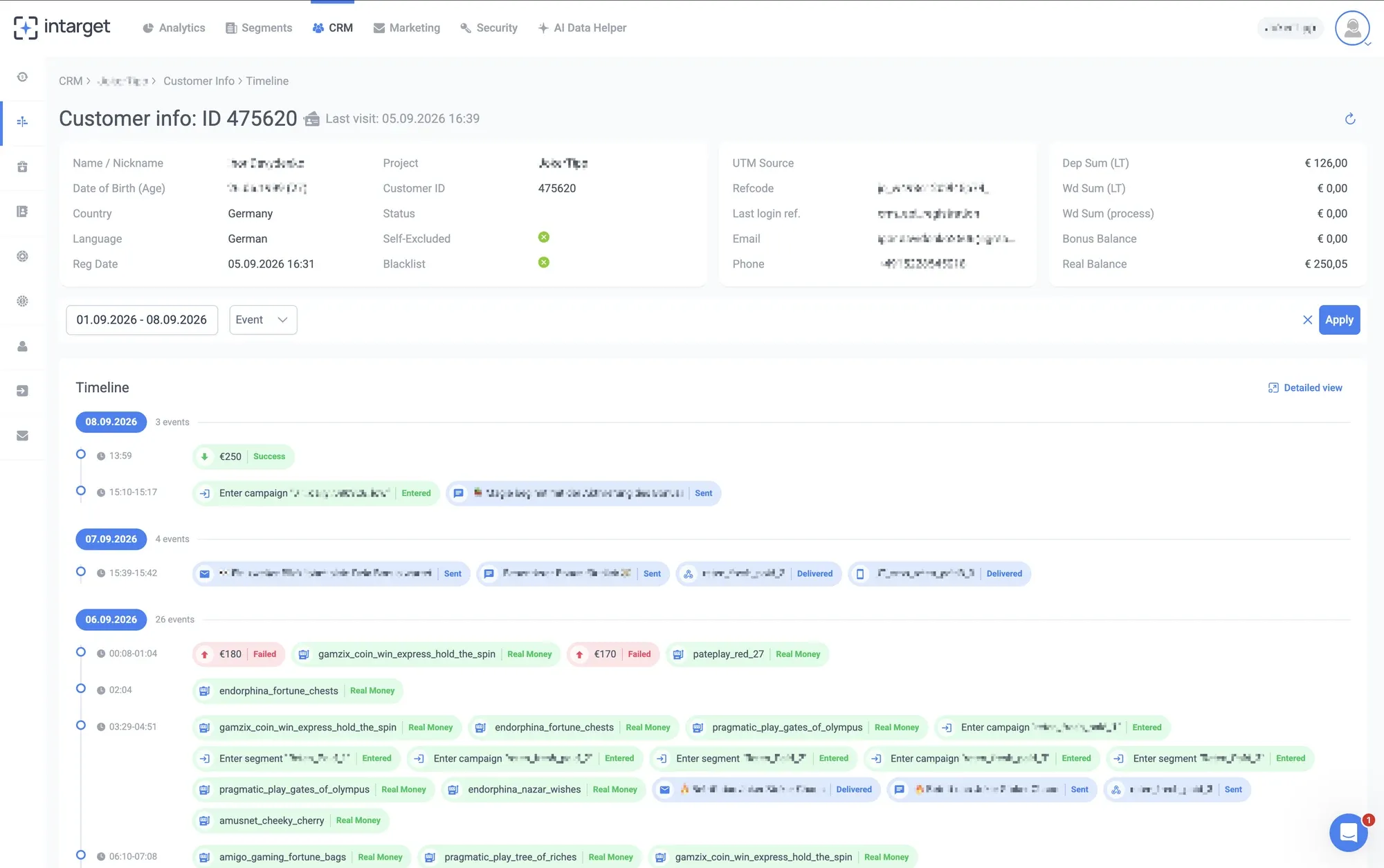Open the Segments tab
Image resolution: width=1384 pixels, height=868 pixels.
(x=259, y=28)
